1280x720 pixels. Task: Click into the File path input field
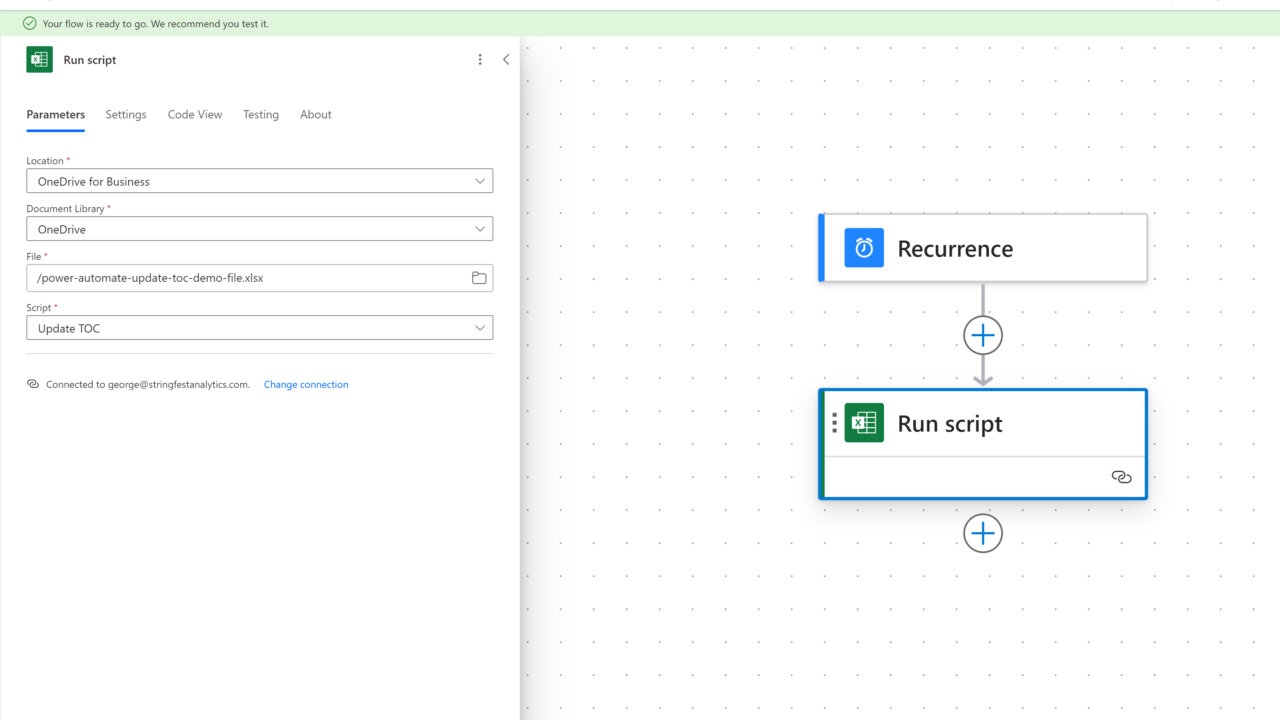click(250, 278)
